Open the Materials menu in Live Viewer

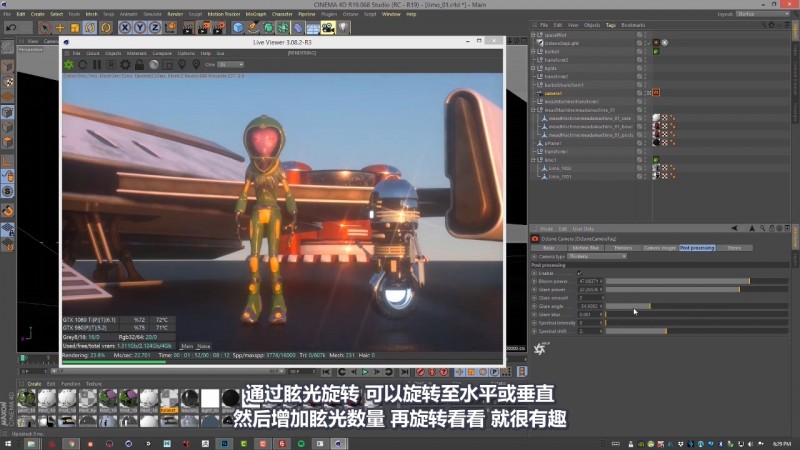tap(136, 53)
